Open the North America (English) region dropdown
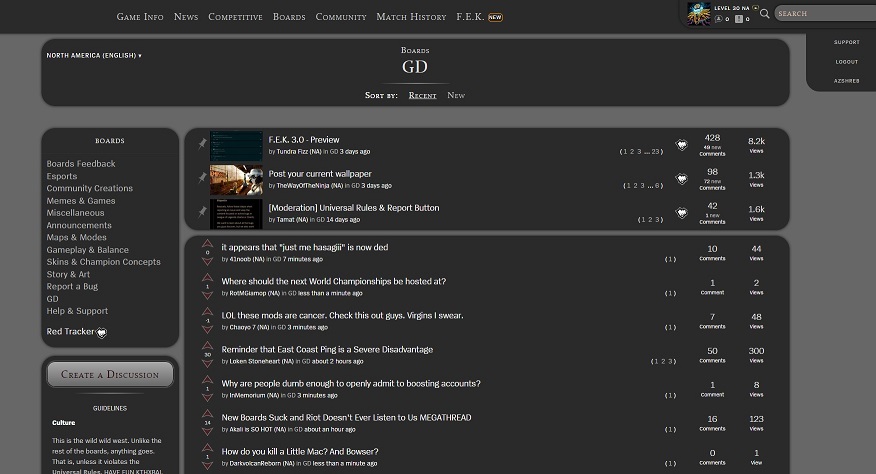 pos(94,56)
